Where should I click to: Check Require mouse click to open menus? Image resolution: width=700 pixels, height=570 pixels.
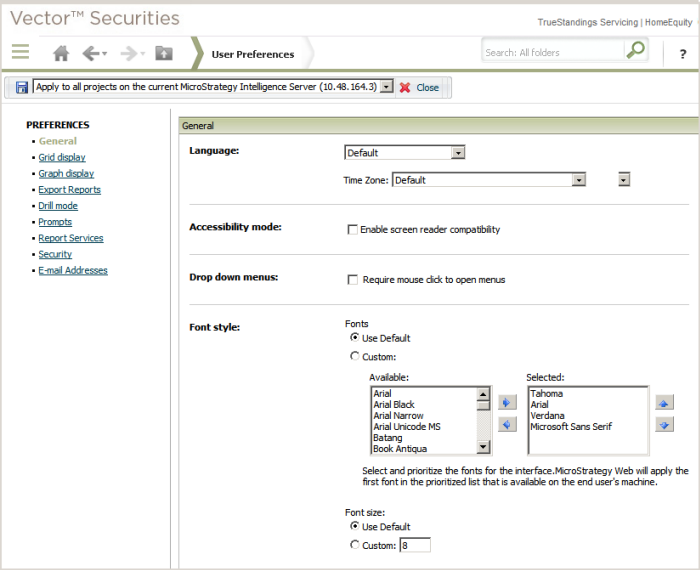pyautogui.click(x=352, y=279)
